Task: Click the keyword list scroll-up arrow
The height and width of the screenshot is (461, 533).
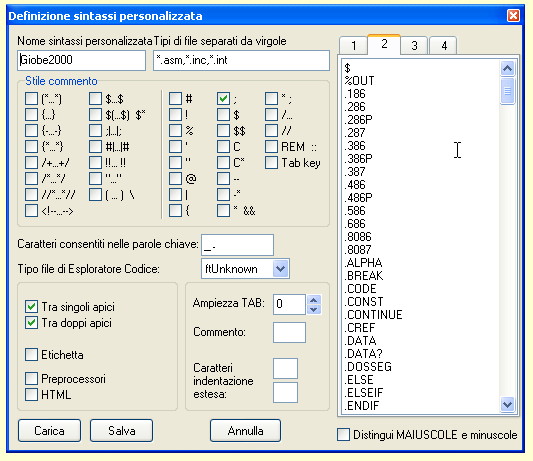Action: (x=508, y=69)
